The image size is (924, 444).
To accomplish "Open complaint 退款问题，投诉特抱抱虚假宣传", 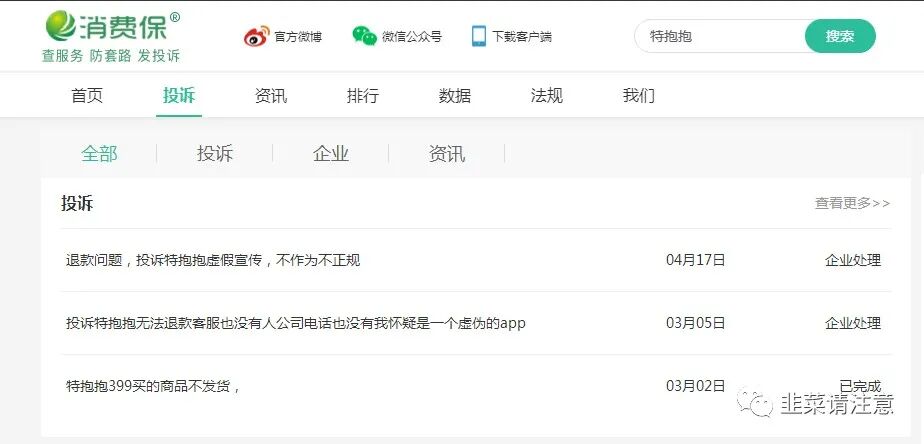I will 213,260.
